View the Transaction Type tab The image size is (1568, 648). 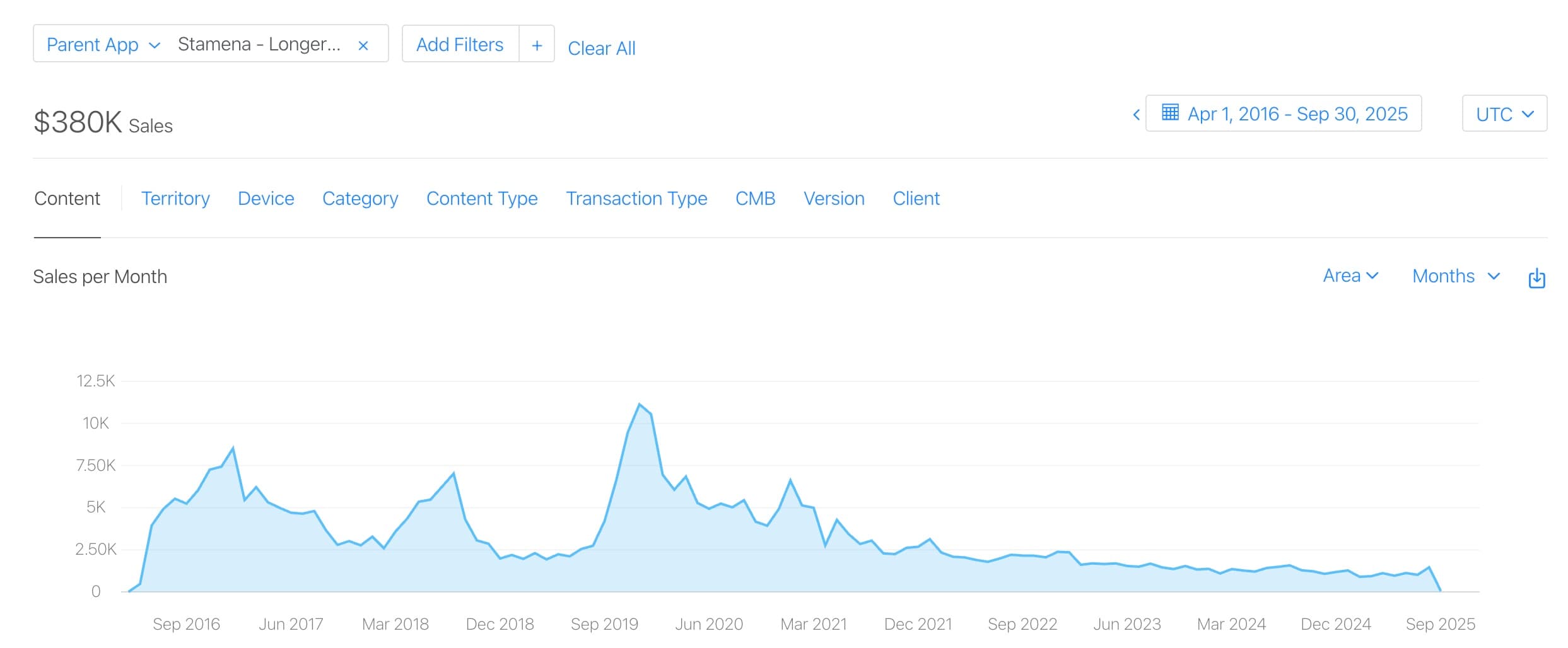point(636,199)
